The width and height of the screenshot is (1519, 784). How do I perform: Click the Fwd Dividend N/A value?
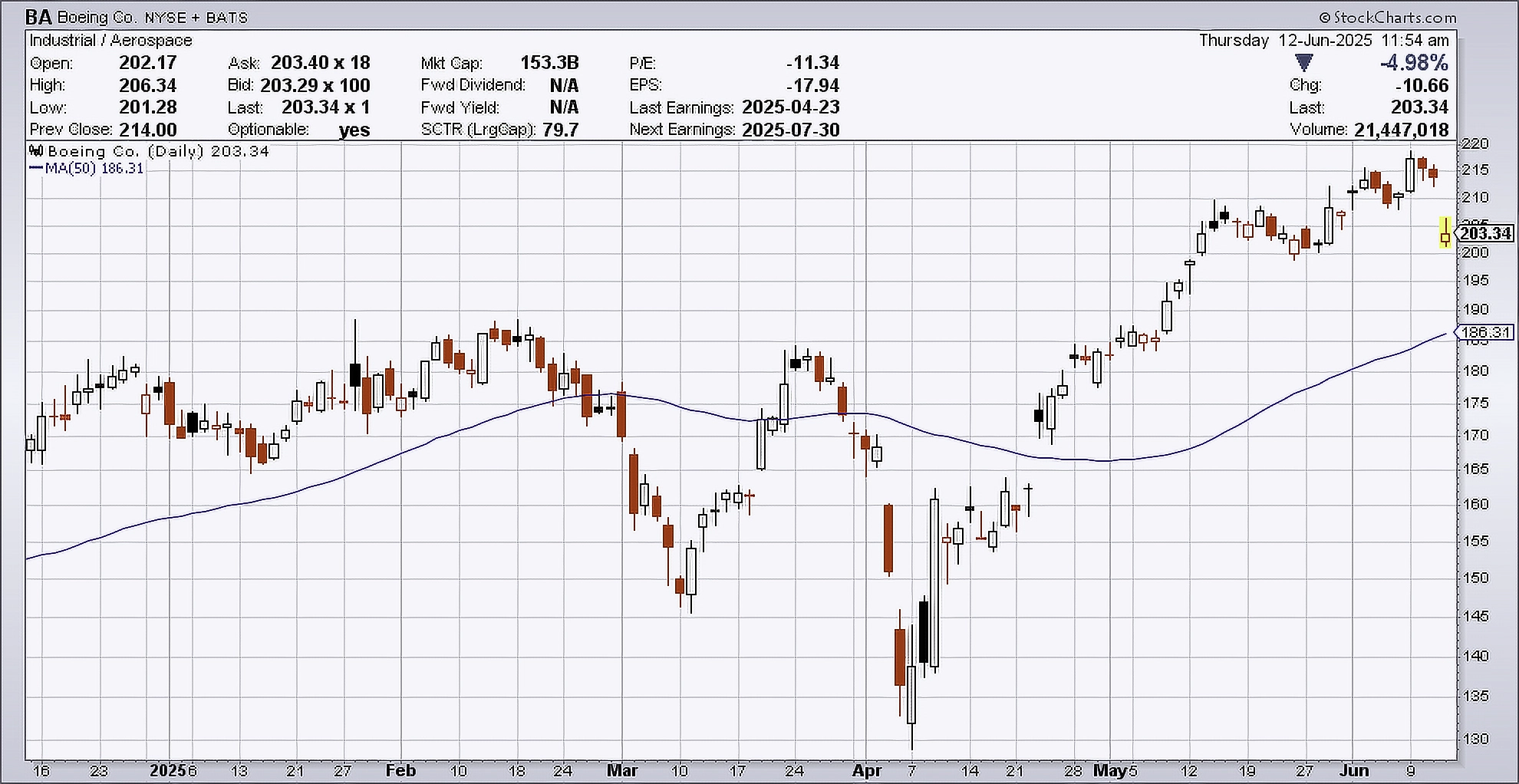coord(564,85)
